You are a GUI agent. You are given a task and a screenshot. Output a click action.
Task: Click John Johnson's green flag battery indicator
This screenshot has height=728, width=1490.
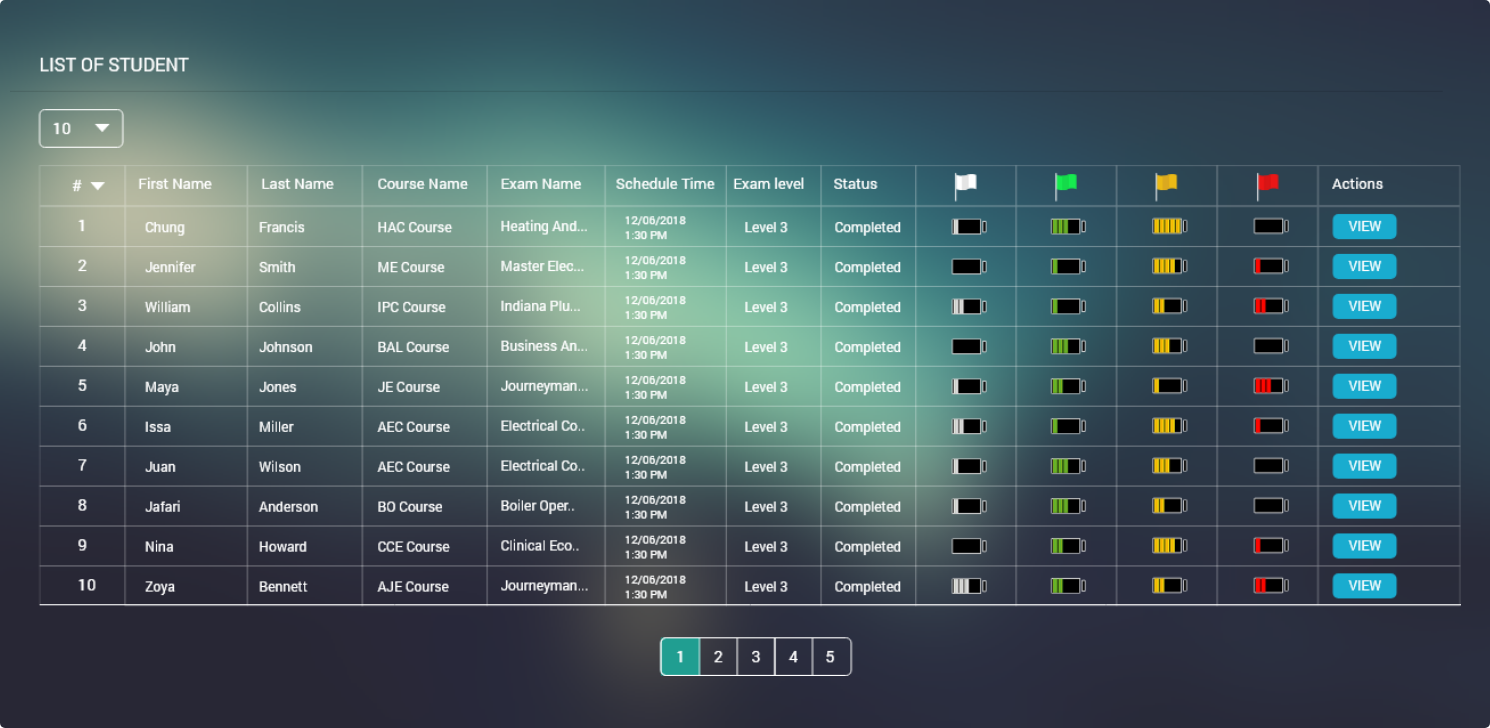(1067, 347)
